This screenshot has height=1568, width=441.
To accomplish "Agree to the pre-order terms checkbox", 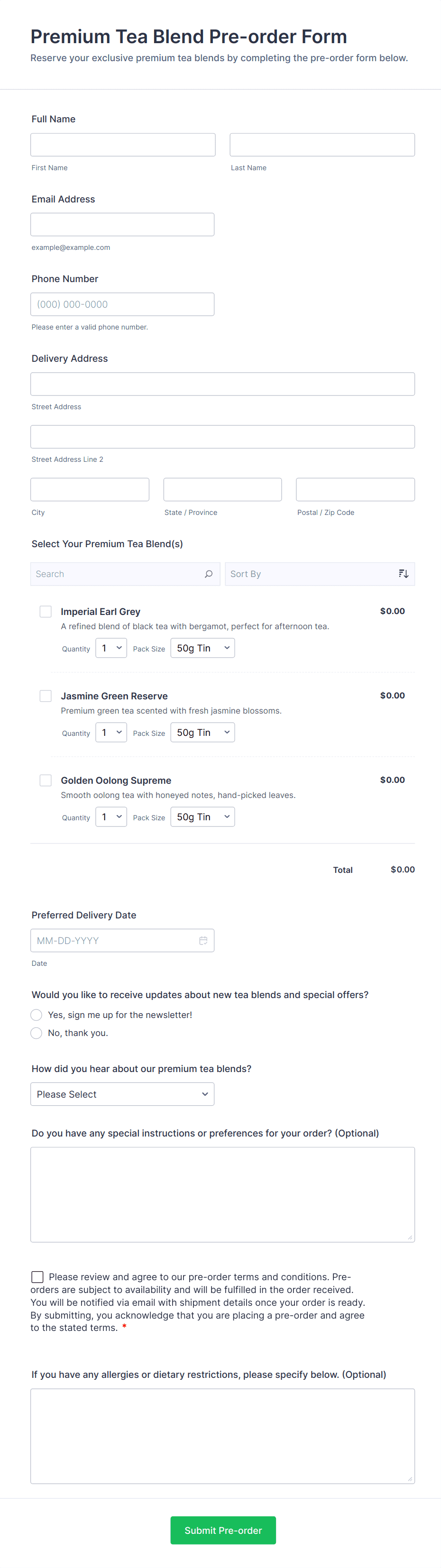I will click(x=37, y=1276).
